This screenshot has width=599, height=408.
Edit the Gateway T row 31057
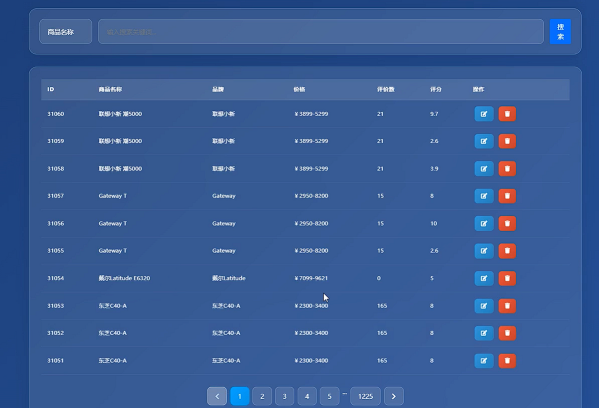[484, 196]
